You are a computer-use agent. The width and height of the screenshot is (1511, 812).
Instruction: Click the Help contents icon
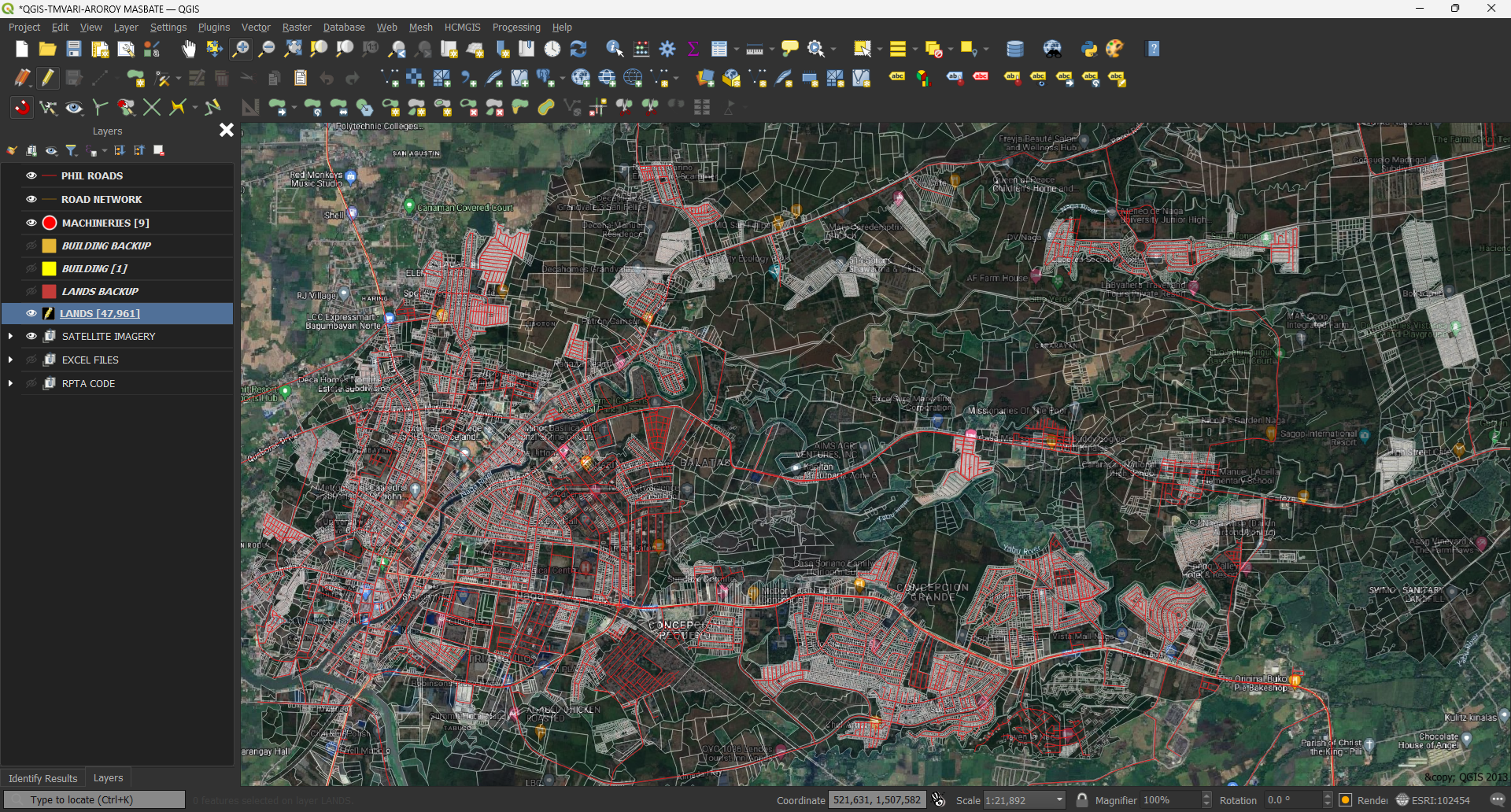coord(1154,50)
